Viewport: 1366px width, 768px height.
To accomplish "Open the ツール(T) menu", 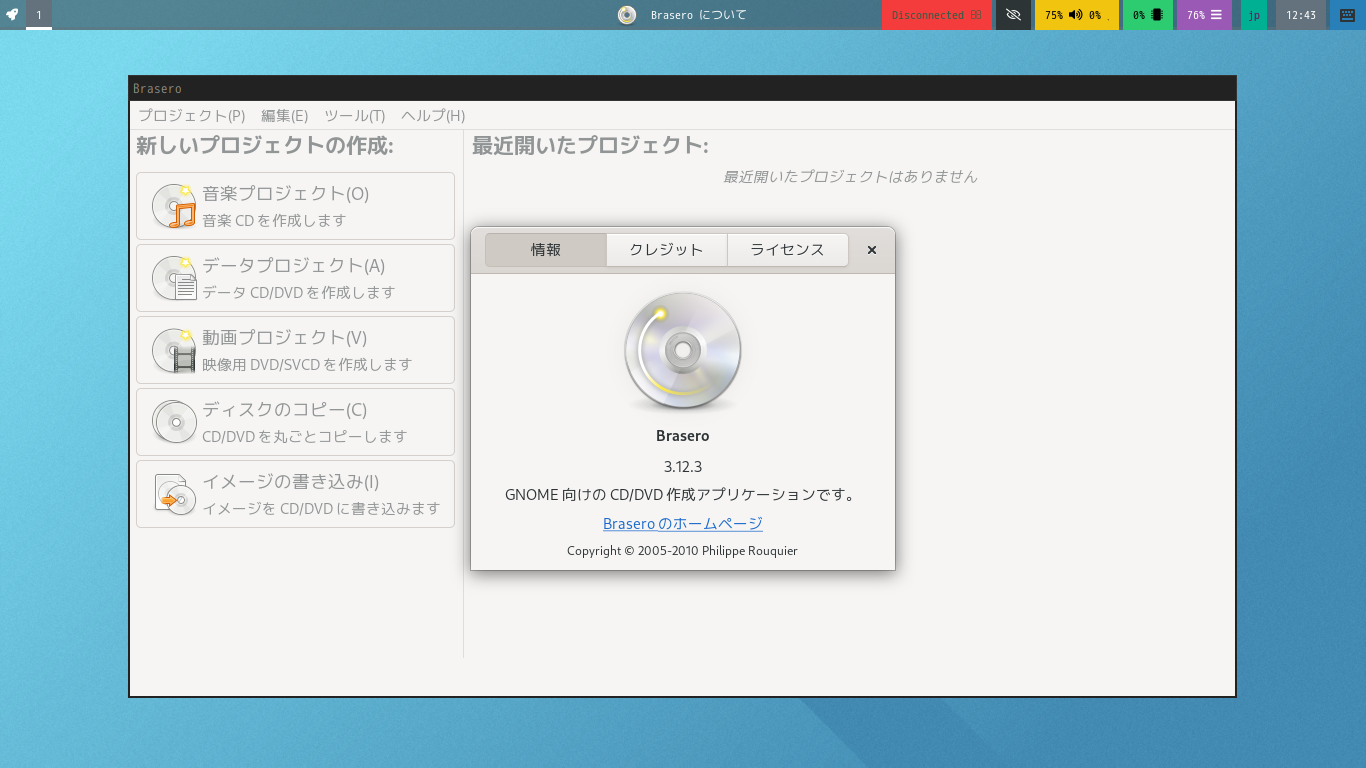I will (x=354, y=116).
